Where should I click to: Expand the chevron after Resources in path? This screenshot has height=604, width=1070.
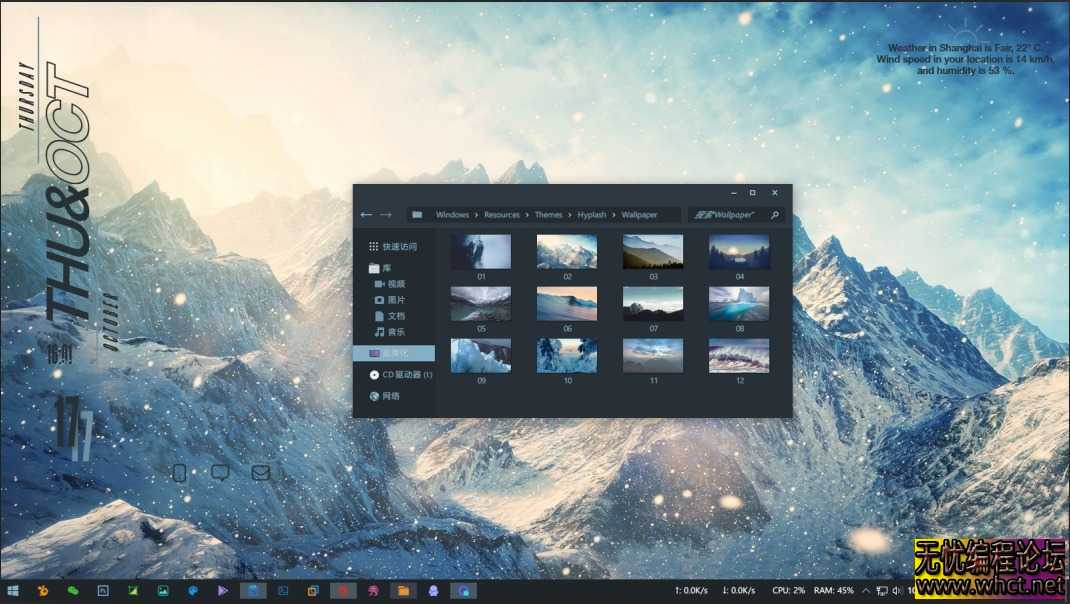click(527, 215)
